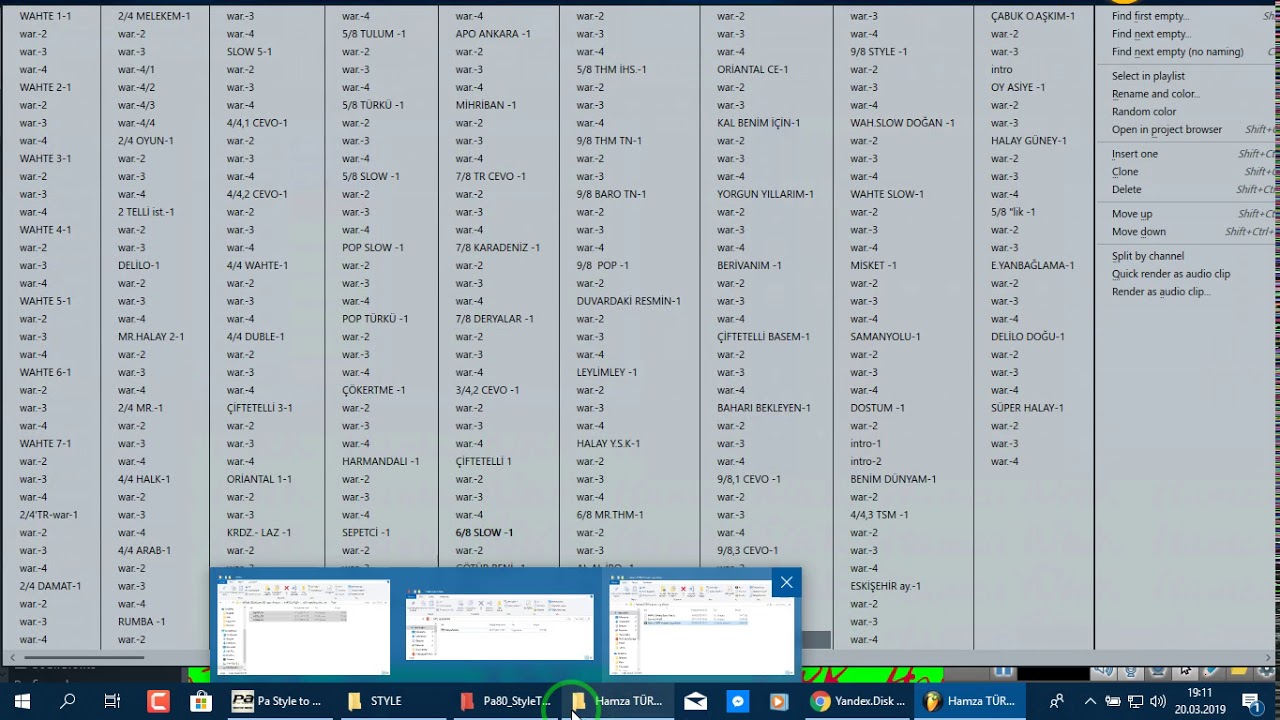The width and height of the screenshot is (1280, 720).
Task: Open network settings tray icon
Action: pos(1135,701)
